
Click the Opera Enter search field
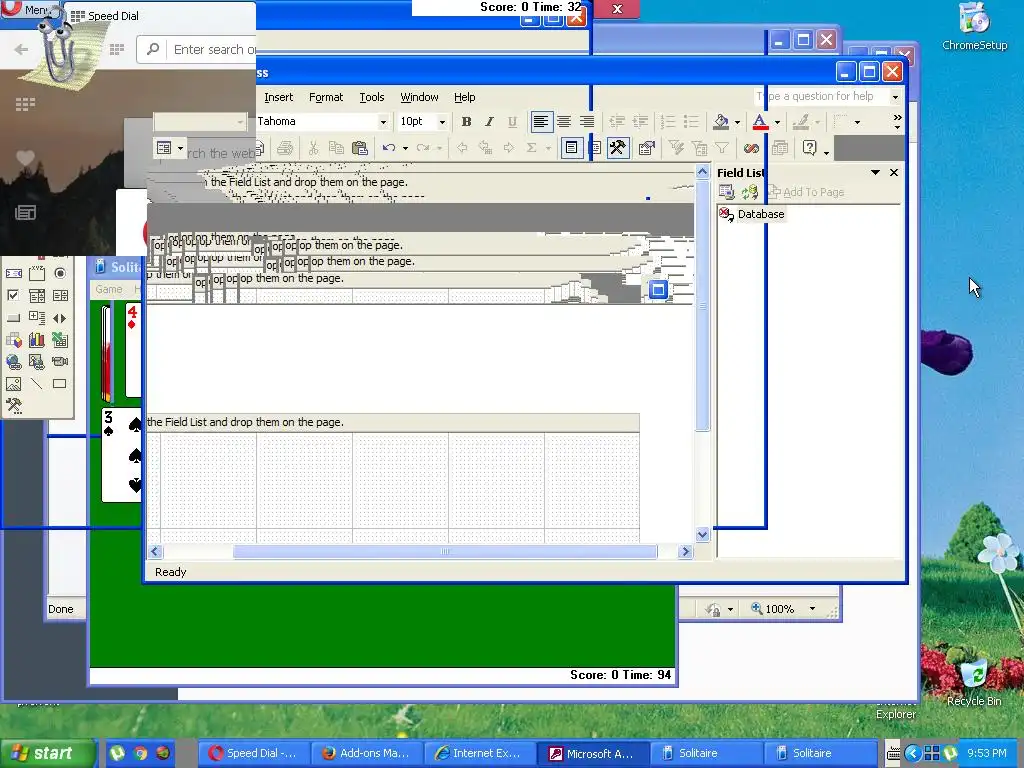point(196,50)
